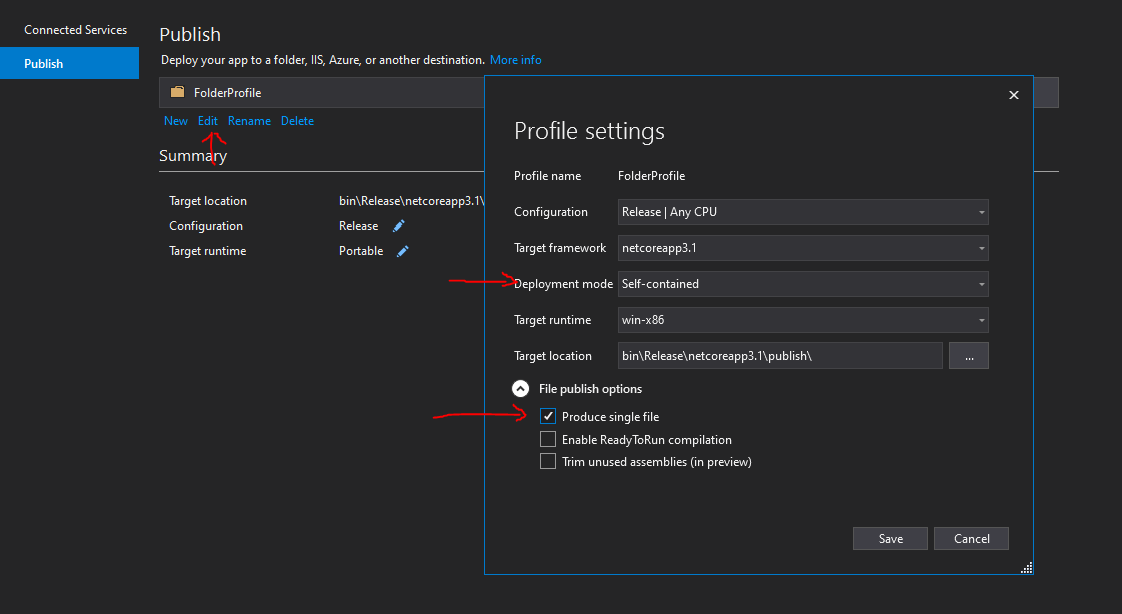Click the pencil icon next to Portable runtime

403,251
